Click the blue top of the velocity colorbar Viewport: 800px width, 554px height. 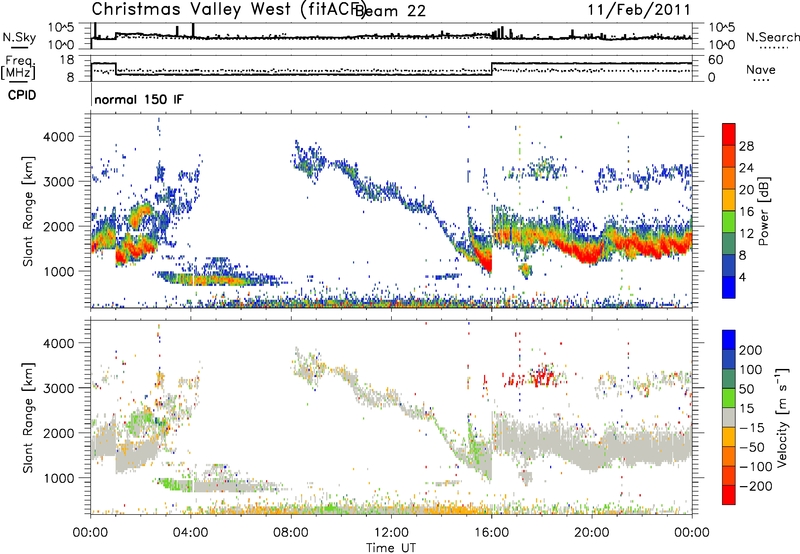click(729, 340)
